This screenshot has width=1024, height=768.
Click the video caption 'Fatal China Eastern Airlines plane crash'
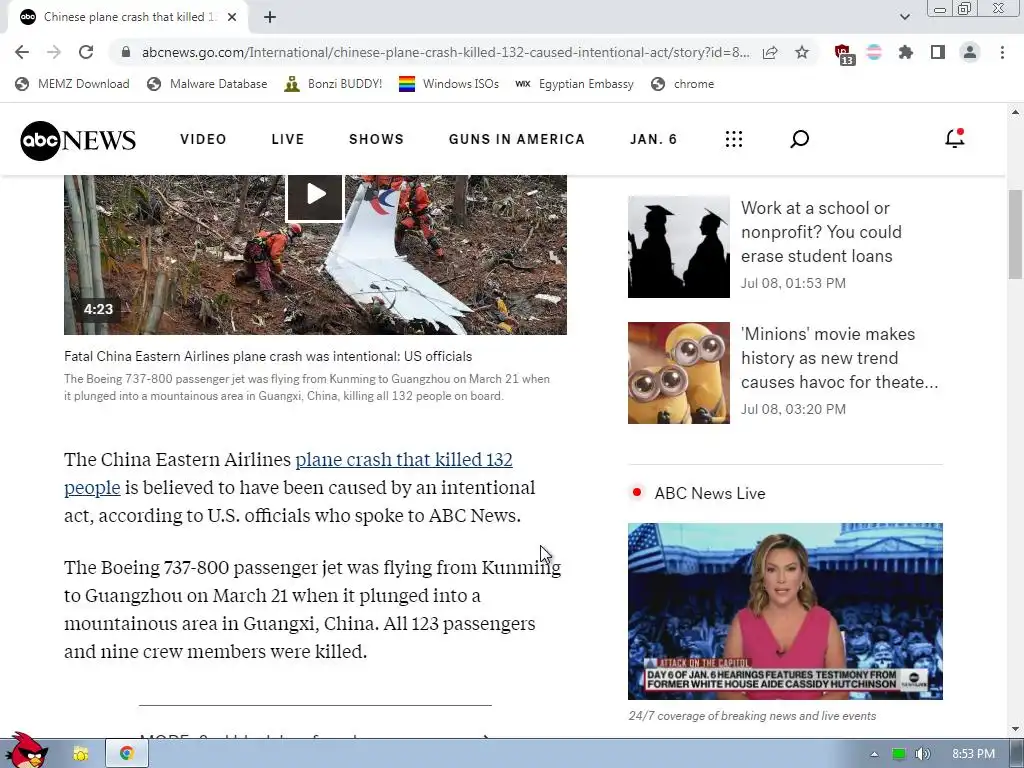point(268,356)
